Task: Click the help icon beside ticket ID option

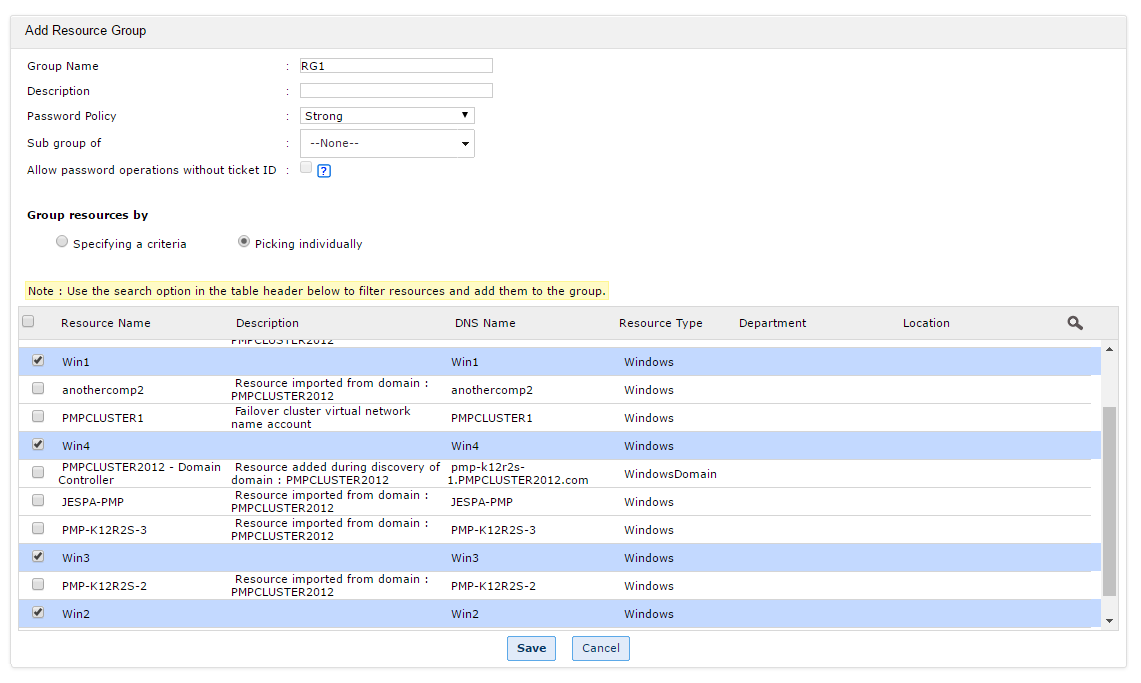Action: coord(324,171)
